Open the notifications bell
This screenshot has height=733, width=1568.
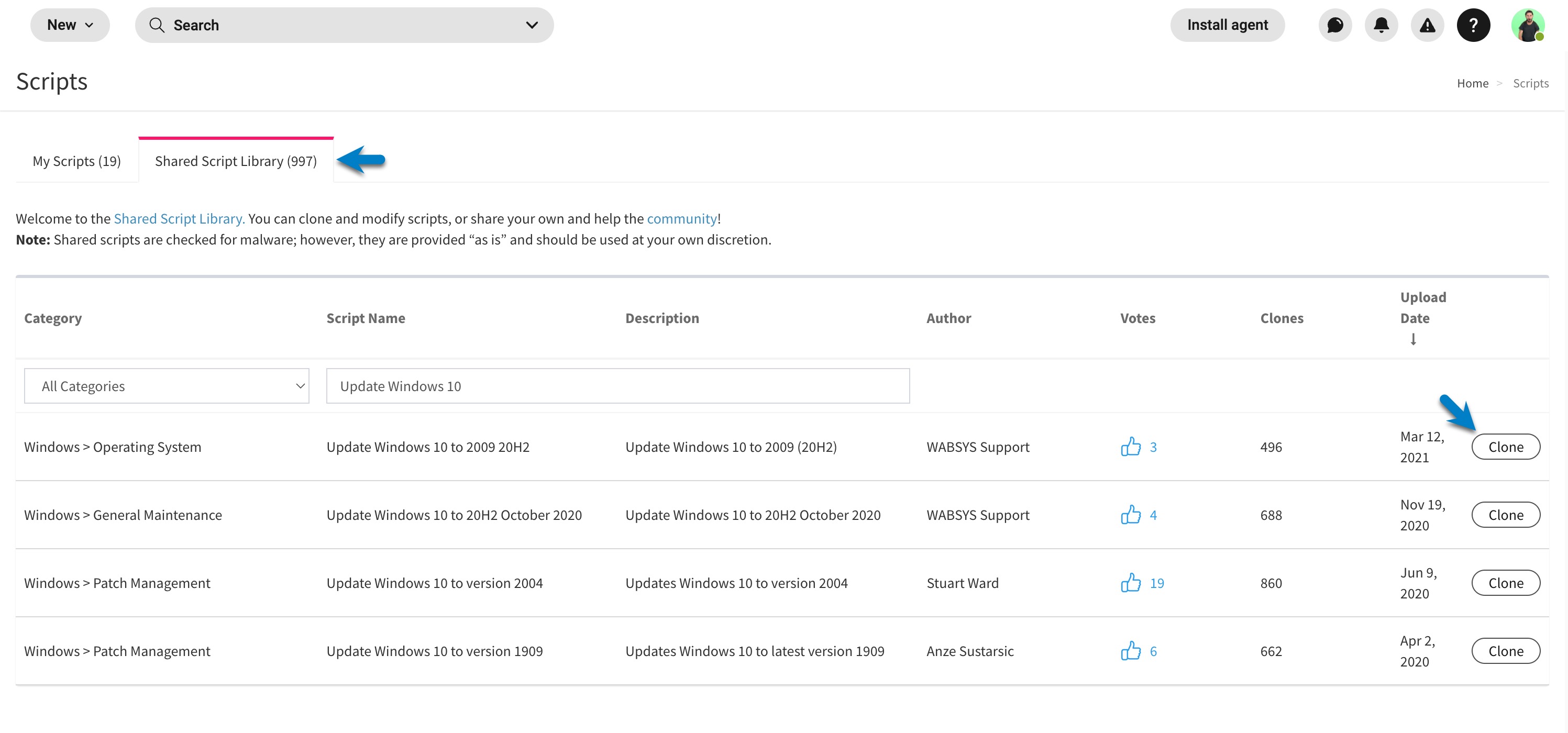point(1381,25)
